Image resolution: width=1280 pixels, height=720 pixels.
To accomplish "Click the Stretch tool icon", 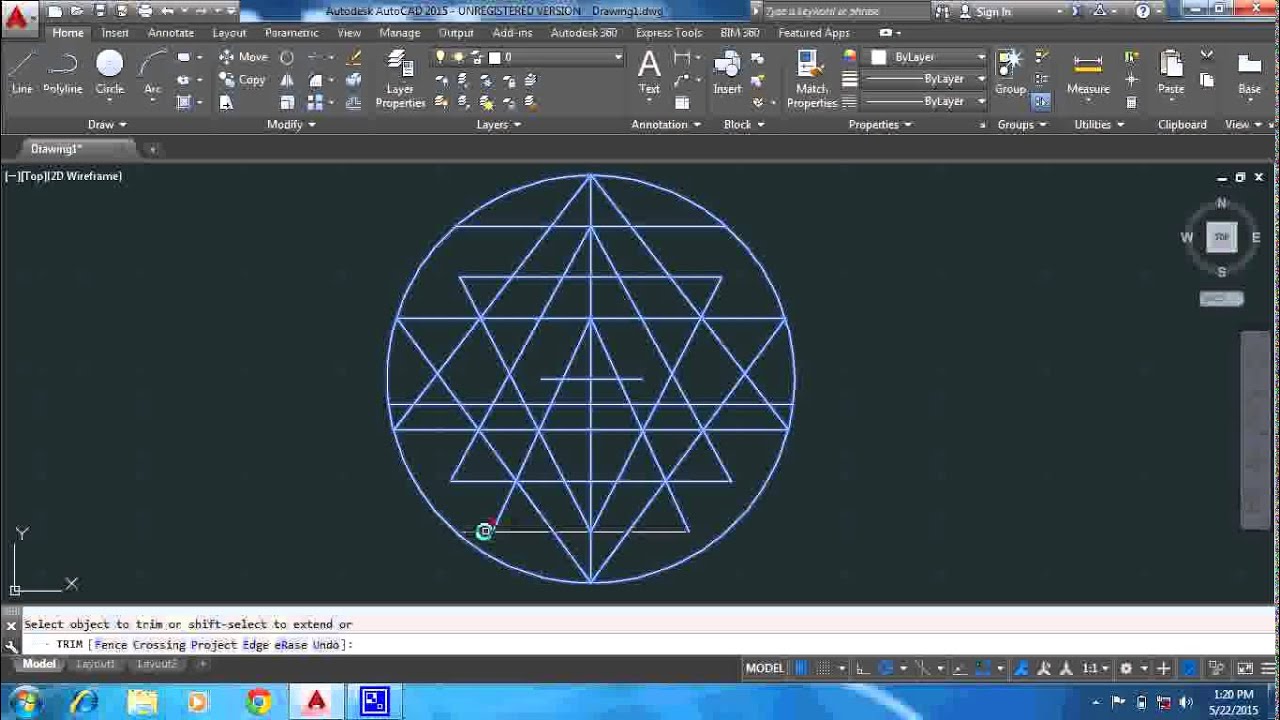I will coord(227,102).
